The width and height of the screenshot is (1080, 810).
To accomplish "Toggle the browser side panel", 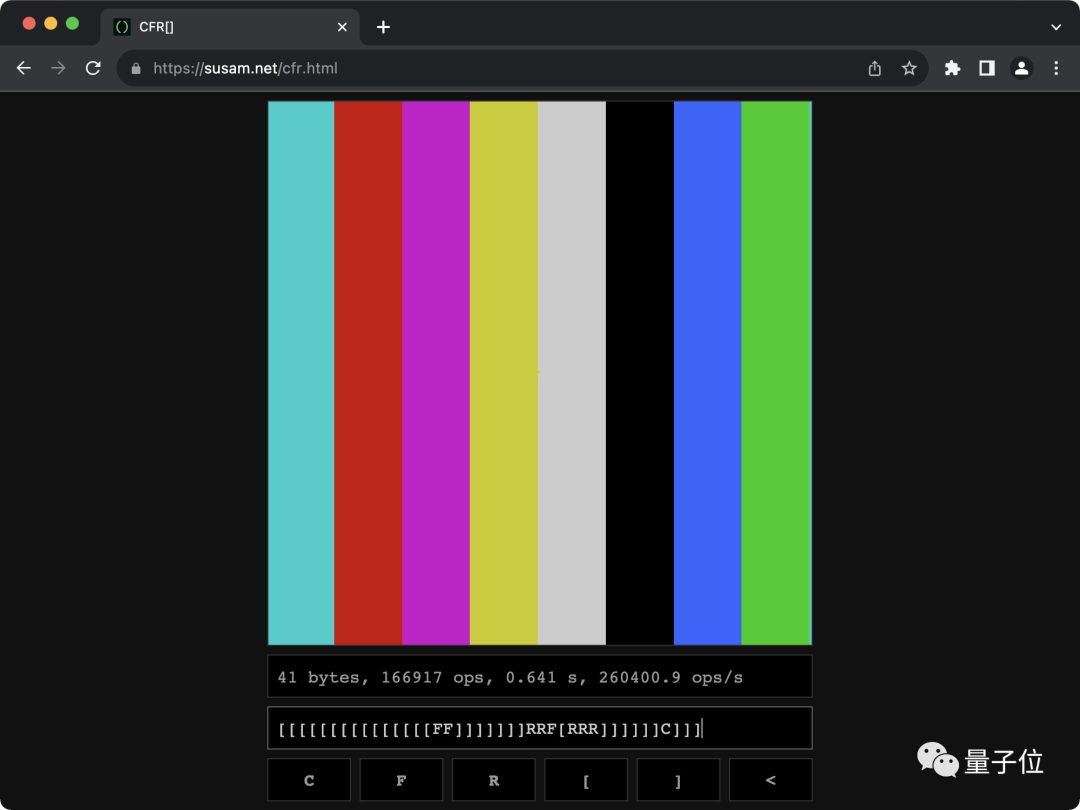I will (986, 68).
